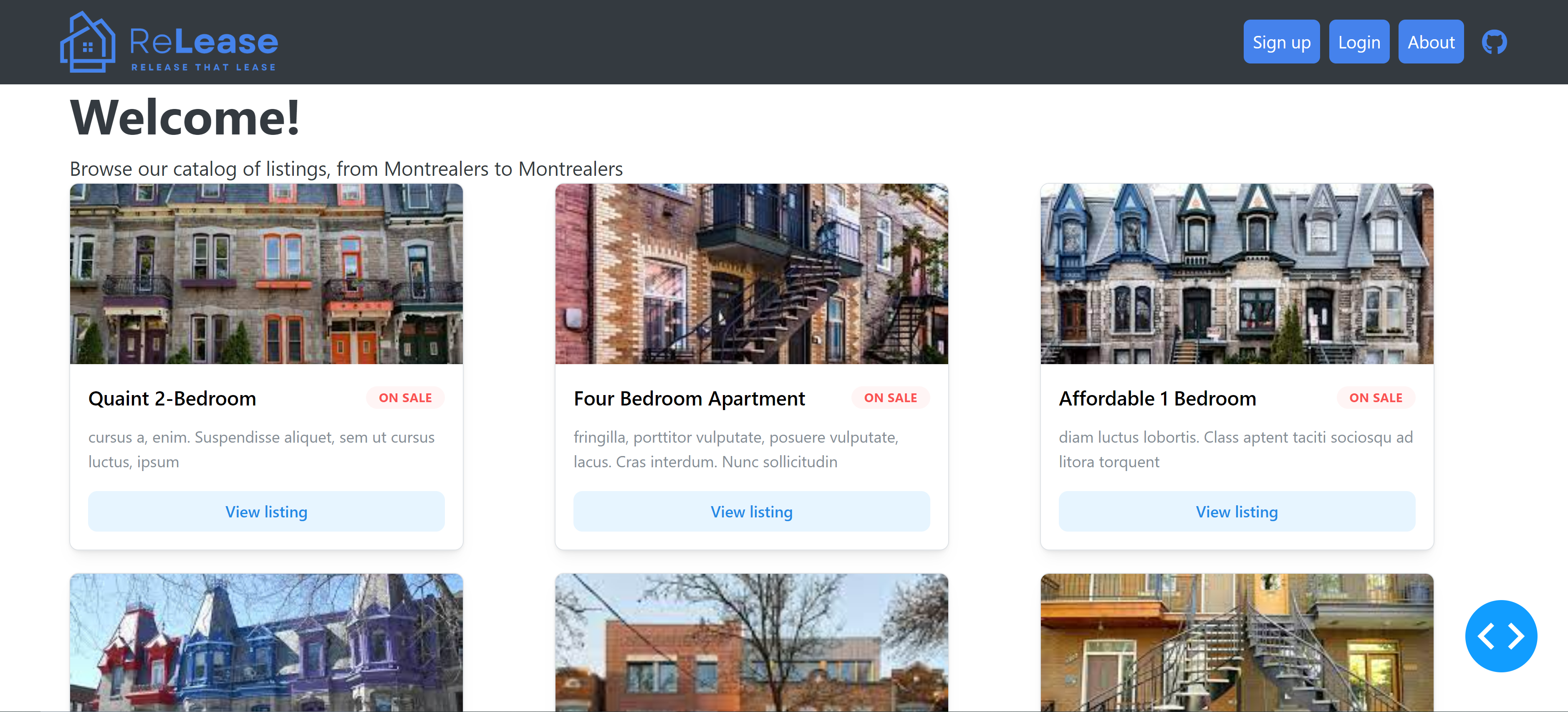This screenshot has height=712, width=1568.
Task: Click the ON SALE badge on Affordable 1 Bedroom
Action: pyautogui.click(x=1375, y=398)
